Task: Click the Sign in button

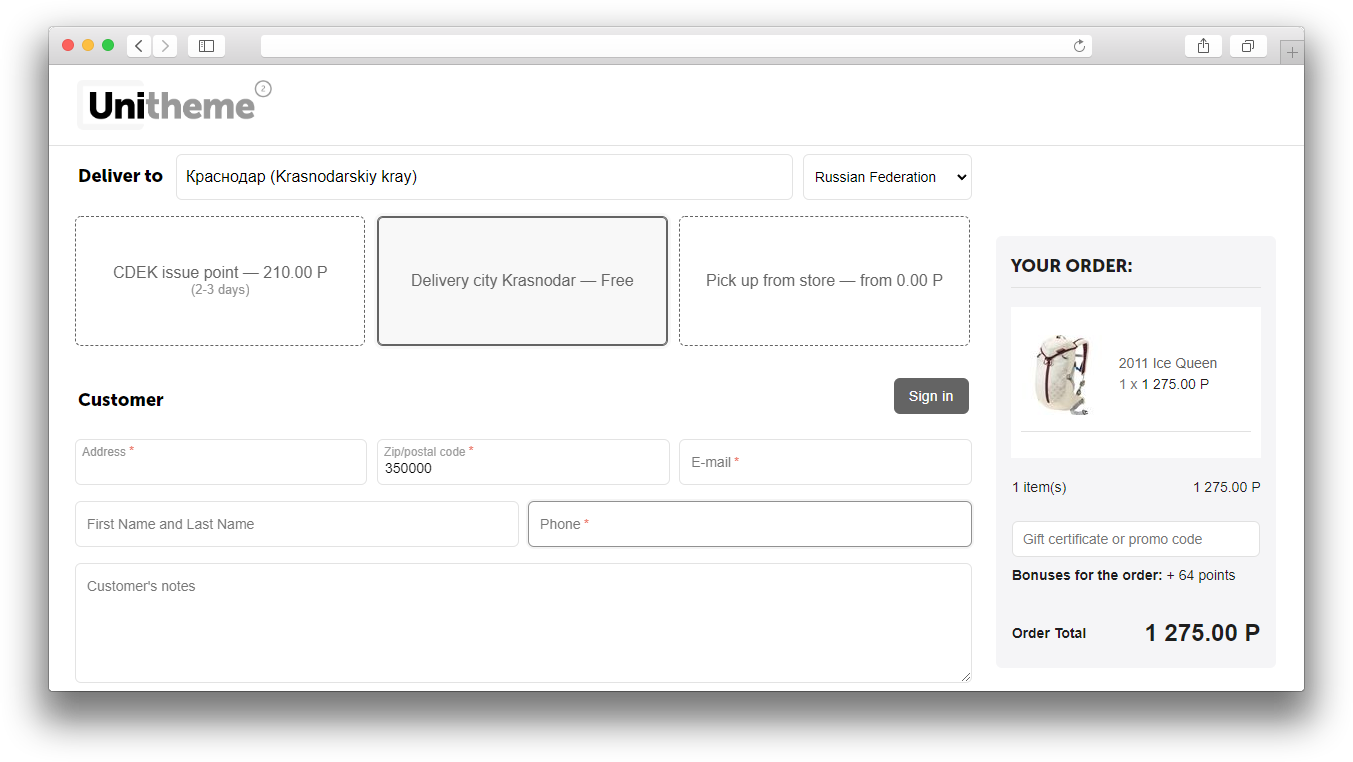Action: (931, 396)
